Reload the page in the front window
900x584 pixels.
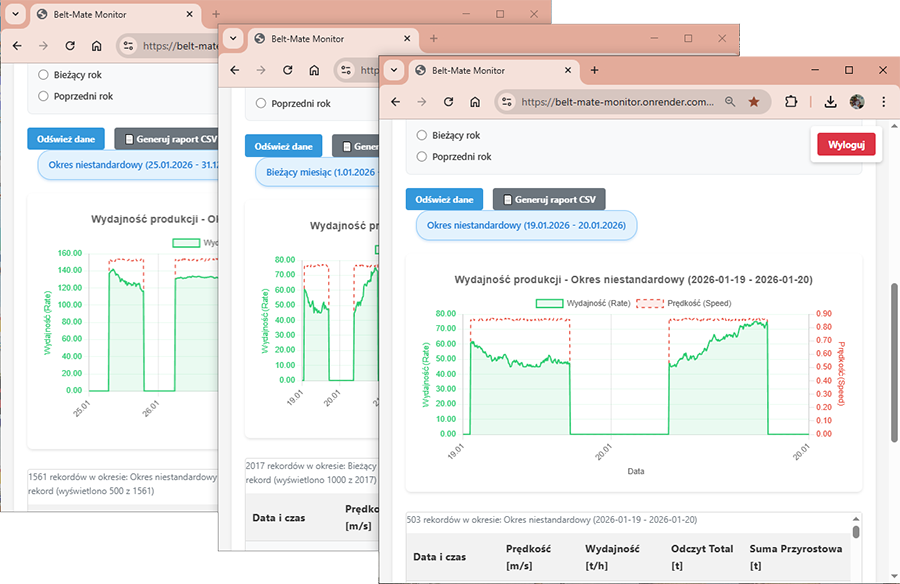449,102
